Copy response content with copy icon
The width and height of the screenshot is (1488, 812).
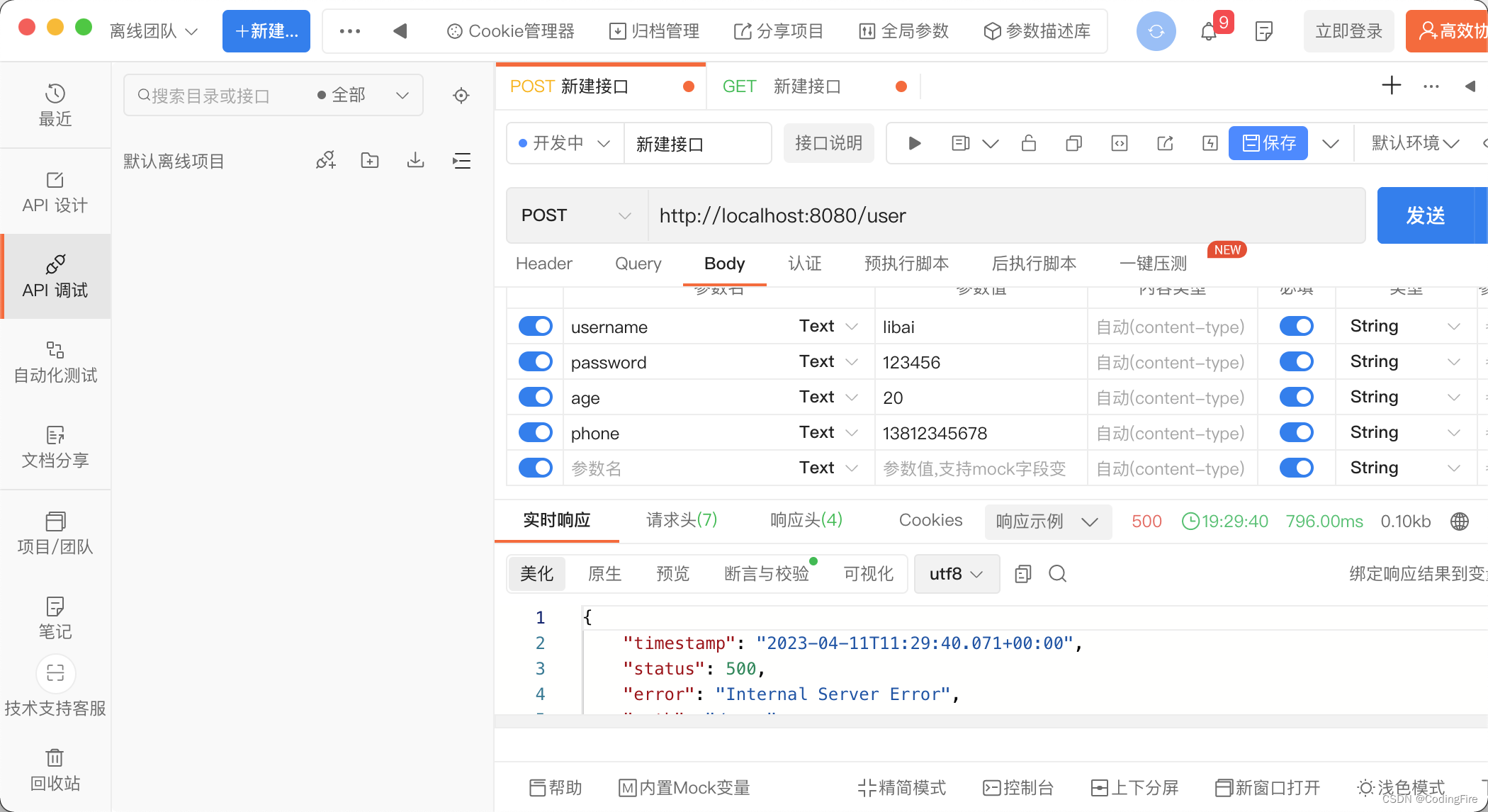pos(1022,574)
